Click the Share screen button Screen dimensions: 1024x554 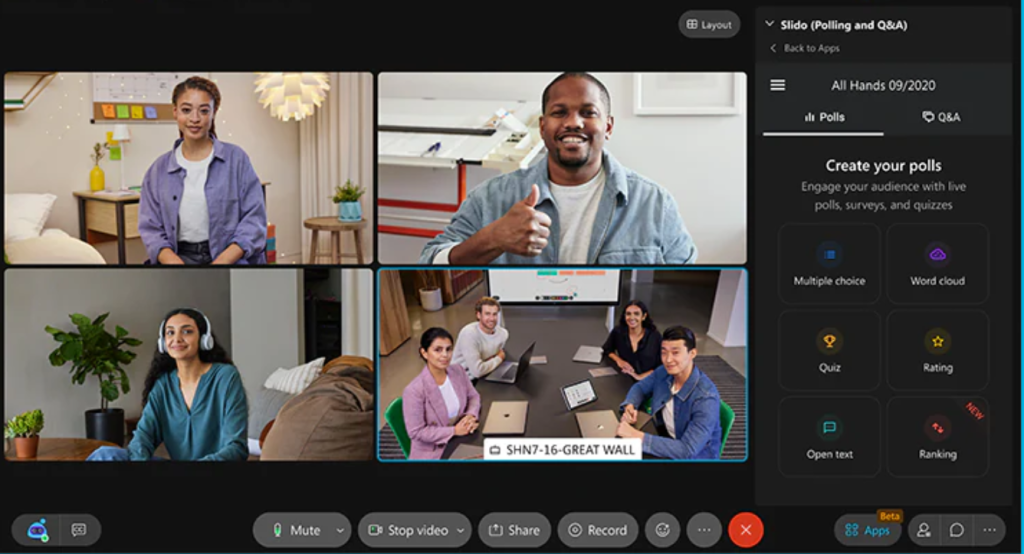coord(513,530)
